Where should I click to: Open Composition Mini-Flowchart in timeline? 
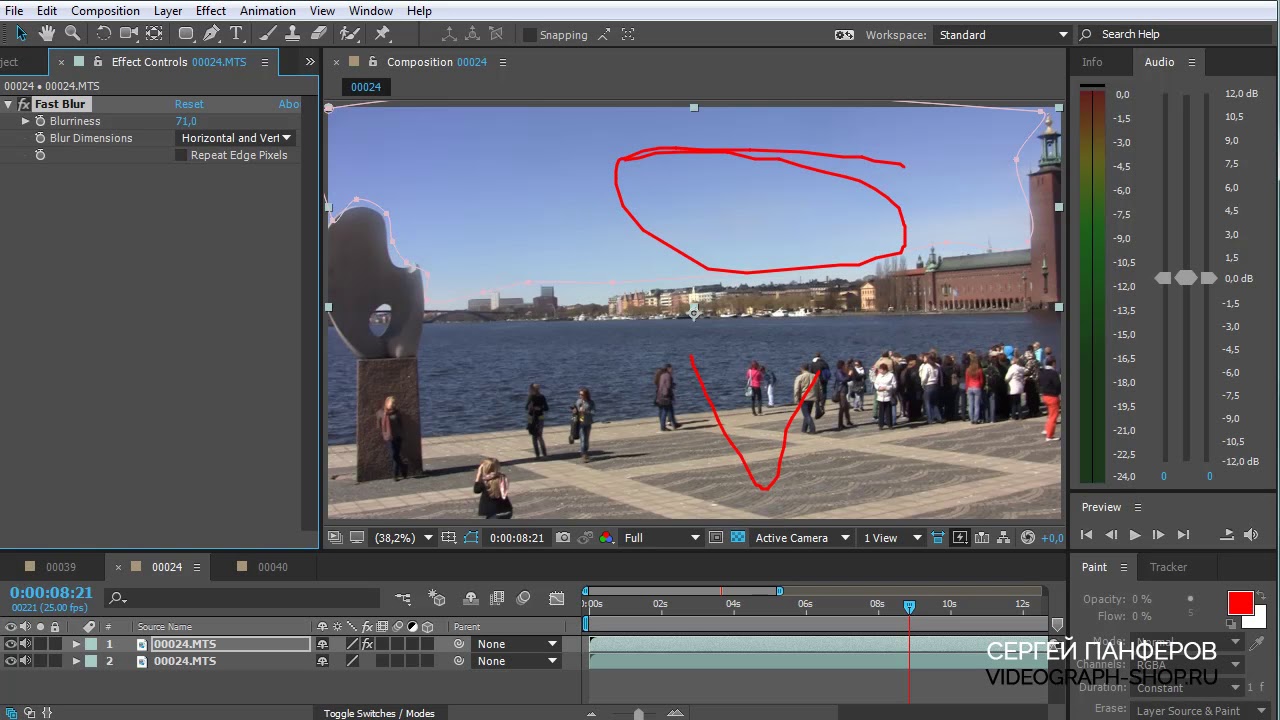click(x=403, y=598)
